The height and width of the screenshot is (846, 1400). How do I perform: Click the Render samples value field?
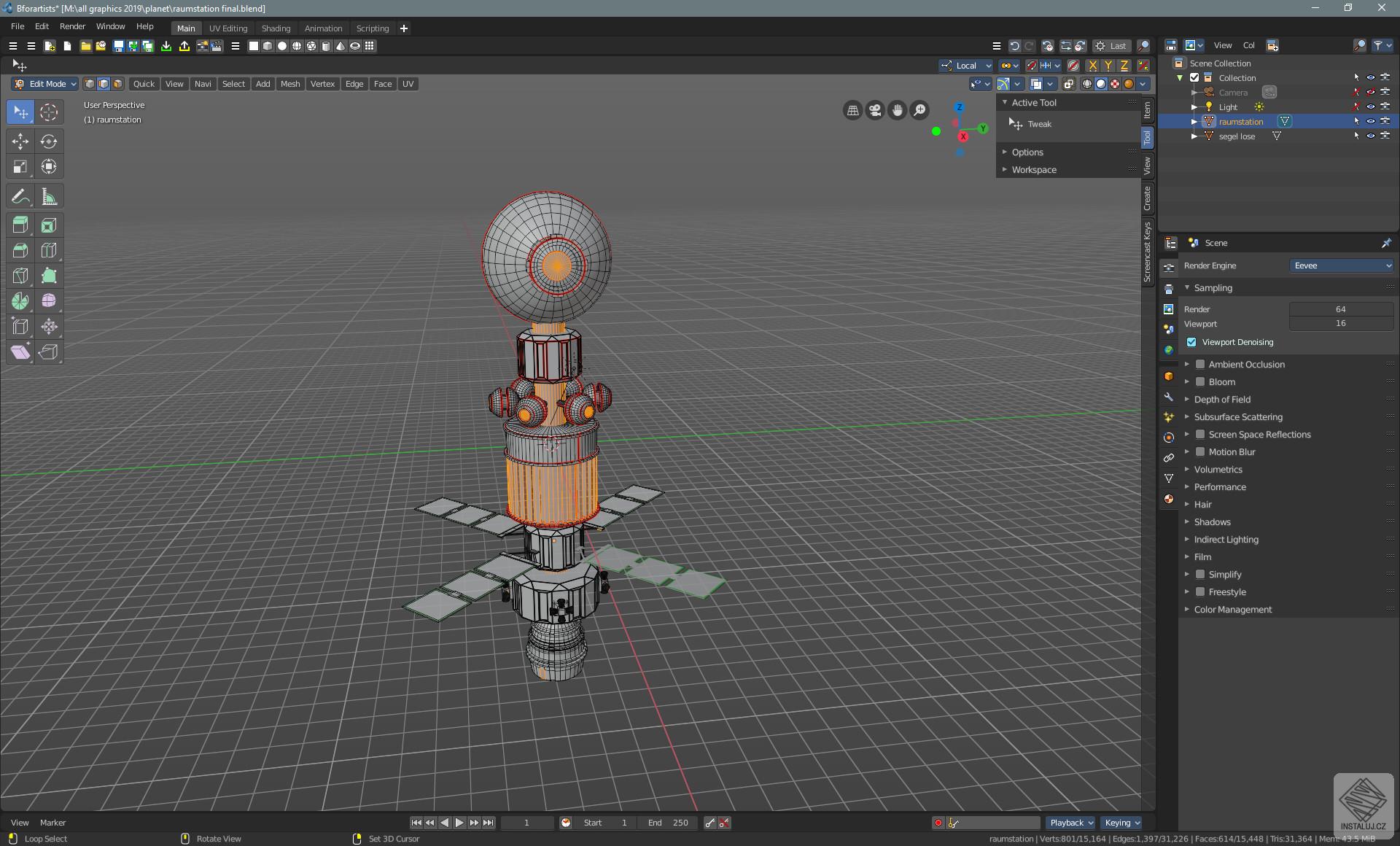click(1340, 309)
